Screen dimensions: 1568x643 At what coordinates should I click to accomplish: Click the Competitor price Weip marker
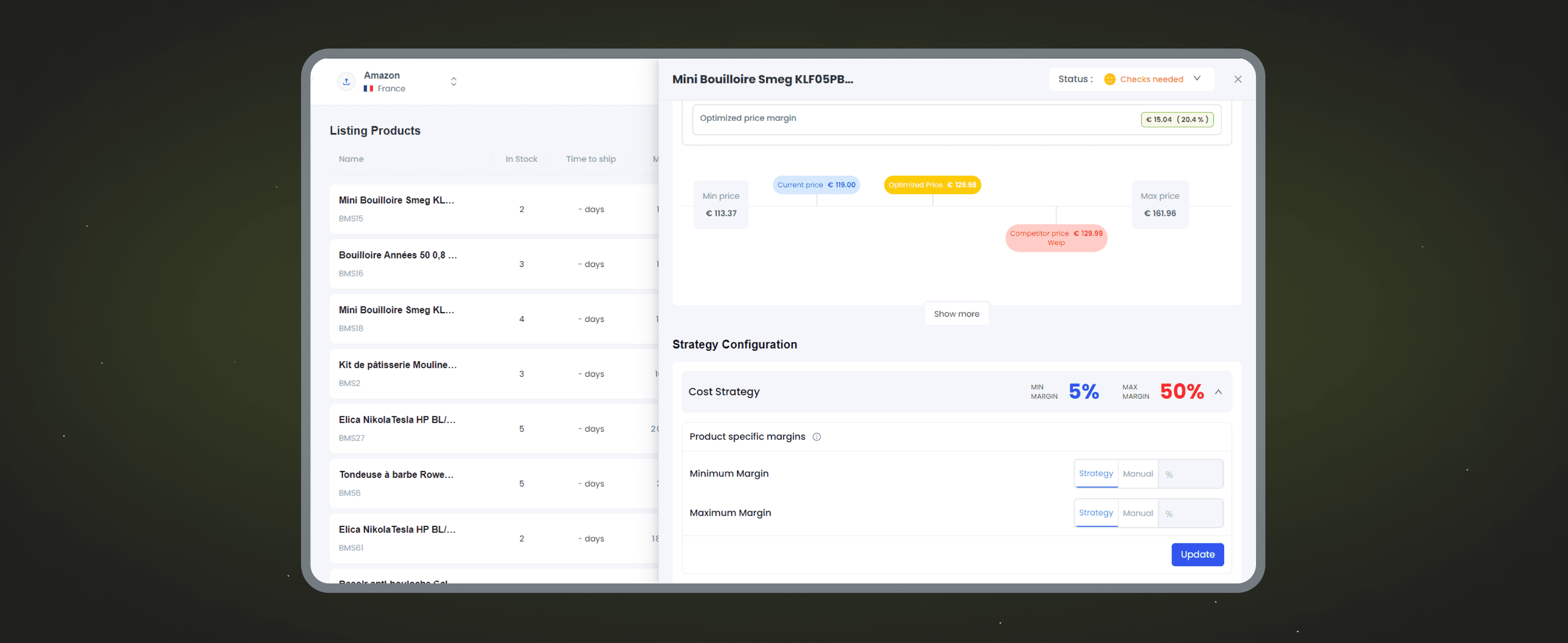(1056, 238)
